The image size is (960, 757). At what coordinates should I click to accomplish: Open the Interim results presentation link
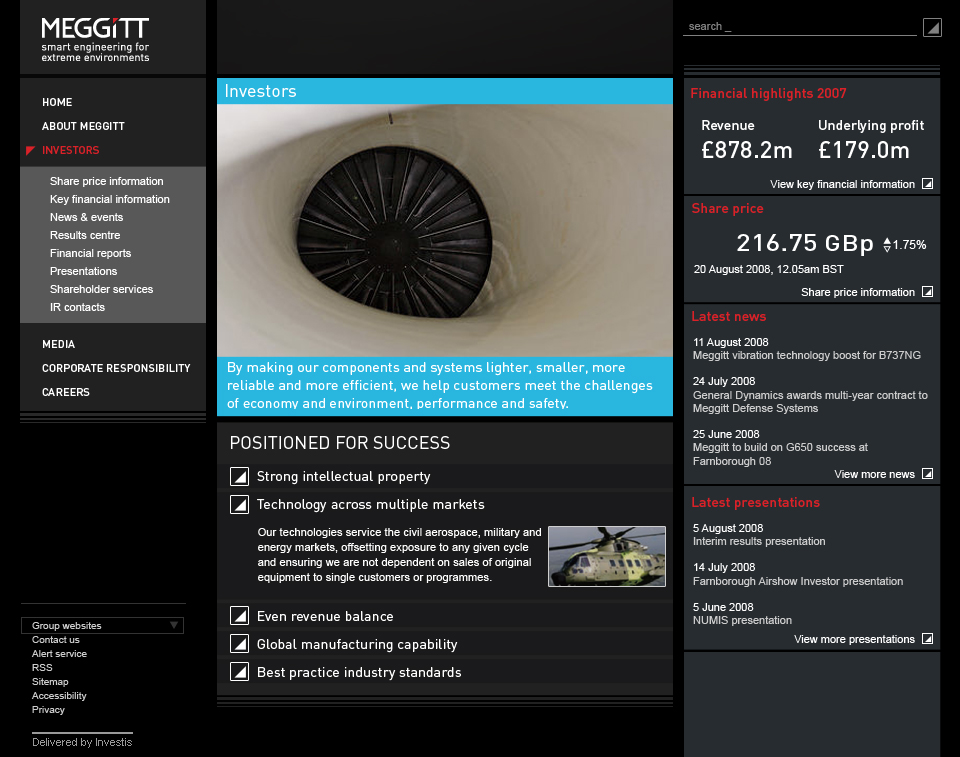point(759,541)
